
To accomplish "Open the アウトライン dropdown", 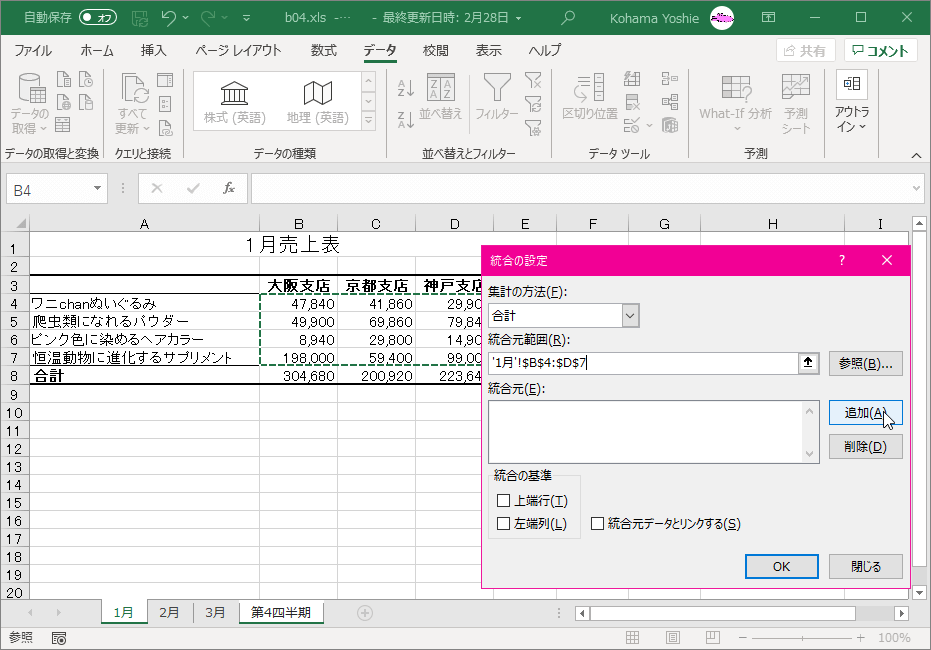I will pyautogui.click(x=852, y=103).
